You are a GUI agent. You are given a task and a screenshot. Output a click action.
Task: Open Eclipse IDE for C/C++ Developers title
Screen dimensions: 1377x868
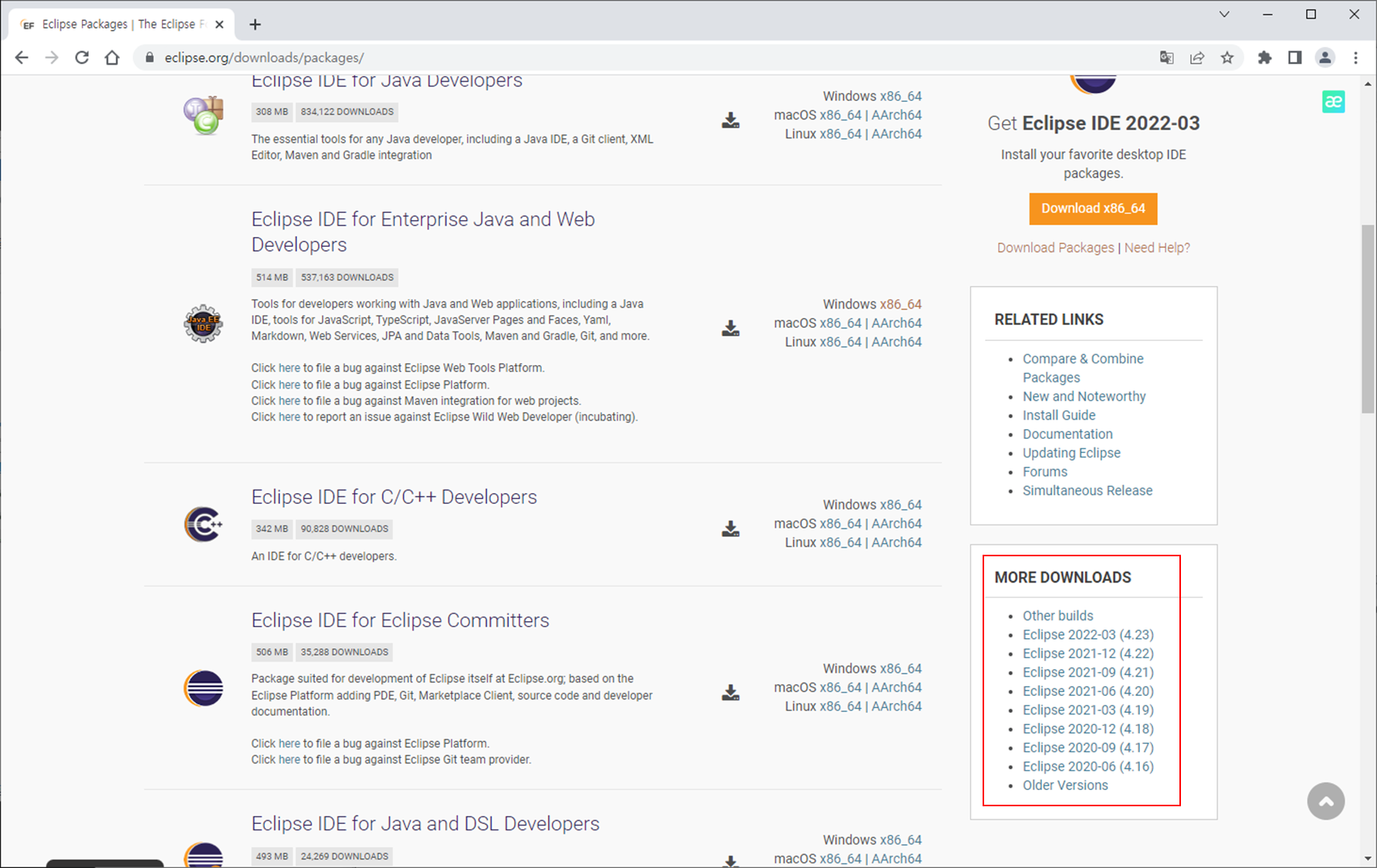coord(394,497)
